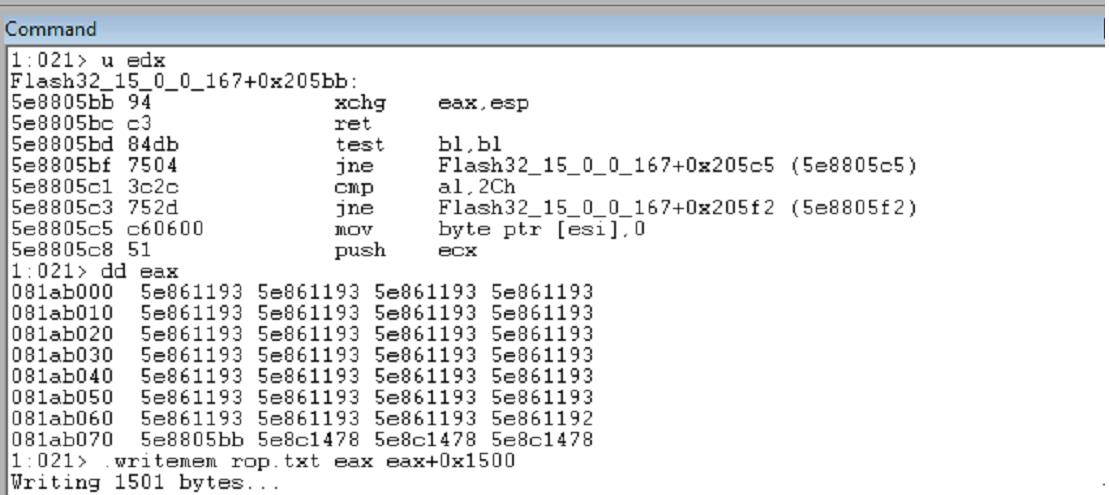Viewport: 1109px width, 495px height.
Task: Click memory address 081ab000
Action: point(62,291)
